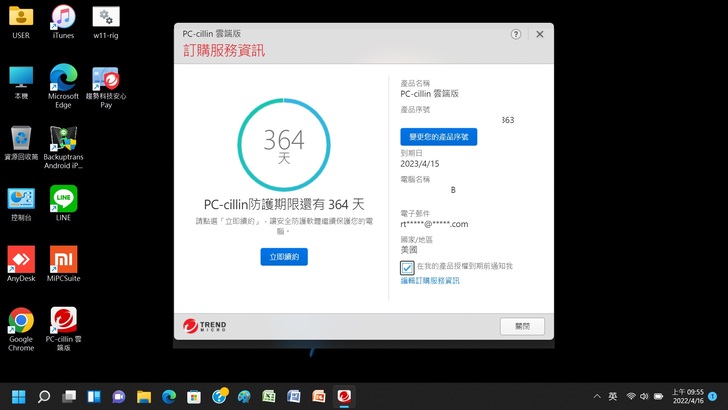Launch Microsoft Edge desktop shortcut
Viewport: 728px width, 410px height.
[63, 86]
